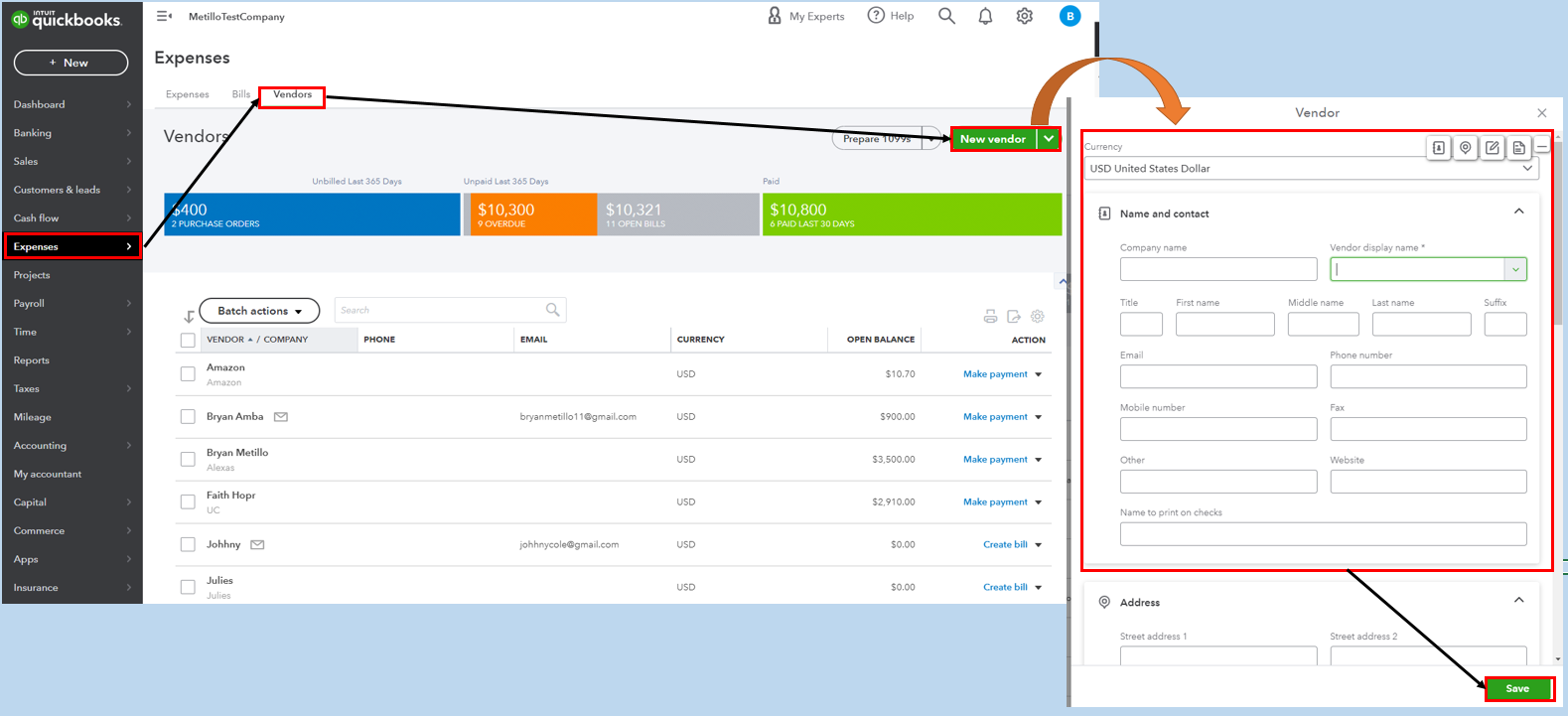Open the Prepare 1099s dropdown arrow
The image size is (1568, 716).
point(931,139)
